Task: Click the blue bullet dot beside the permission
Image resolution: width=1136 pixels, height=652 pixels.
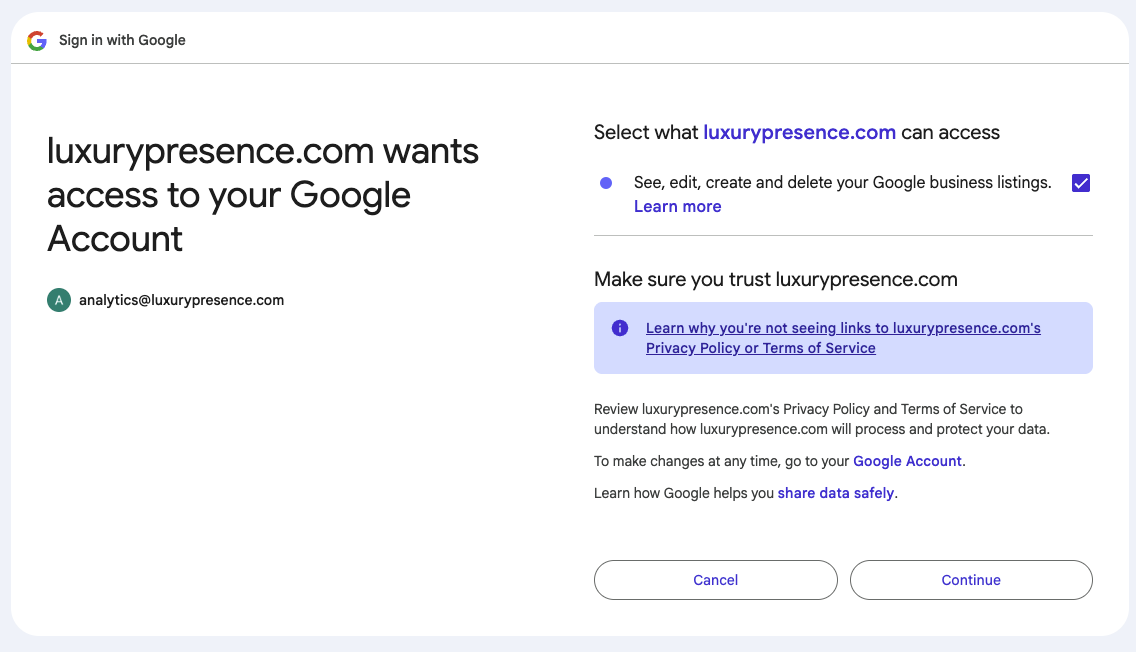Action: 605,183
